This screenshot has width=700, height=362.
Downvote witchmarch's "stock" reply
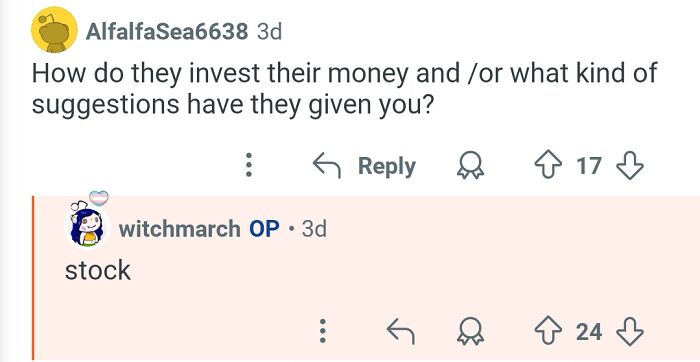[x=629, y=332]
